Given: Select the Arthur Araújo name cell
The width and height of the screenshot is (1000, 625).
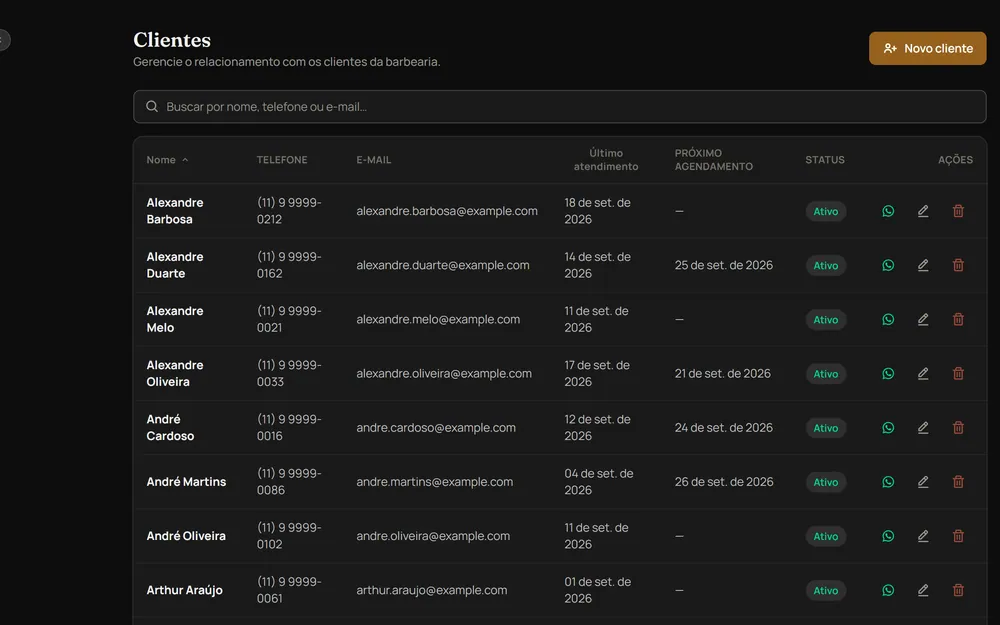Looking at the screenshot, I should (x=184, y=591).
